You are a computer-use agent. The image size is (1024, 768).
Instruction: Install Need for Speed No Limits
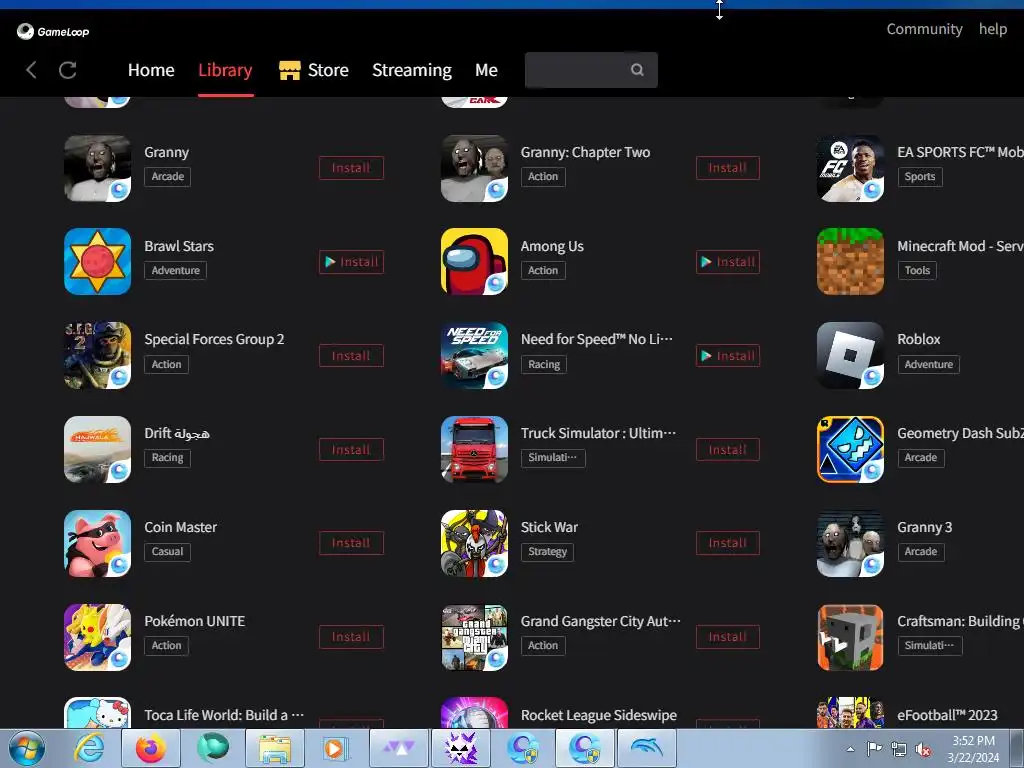point(728,356)
